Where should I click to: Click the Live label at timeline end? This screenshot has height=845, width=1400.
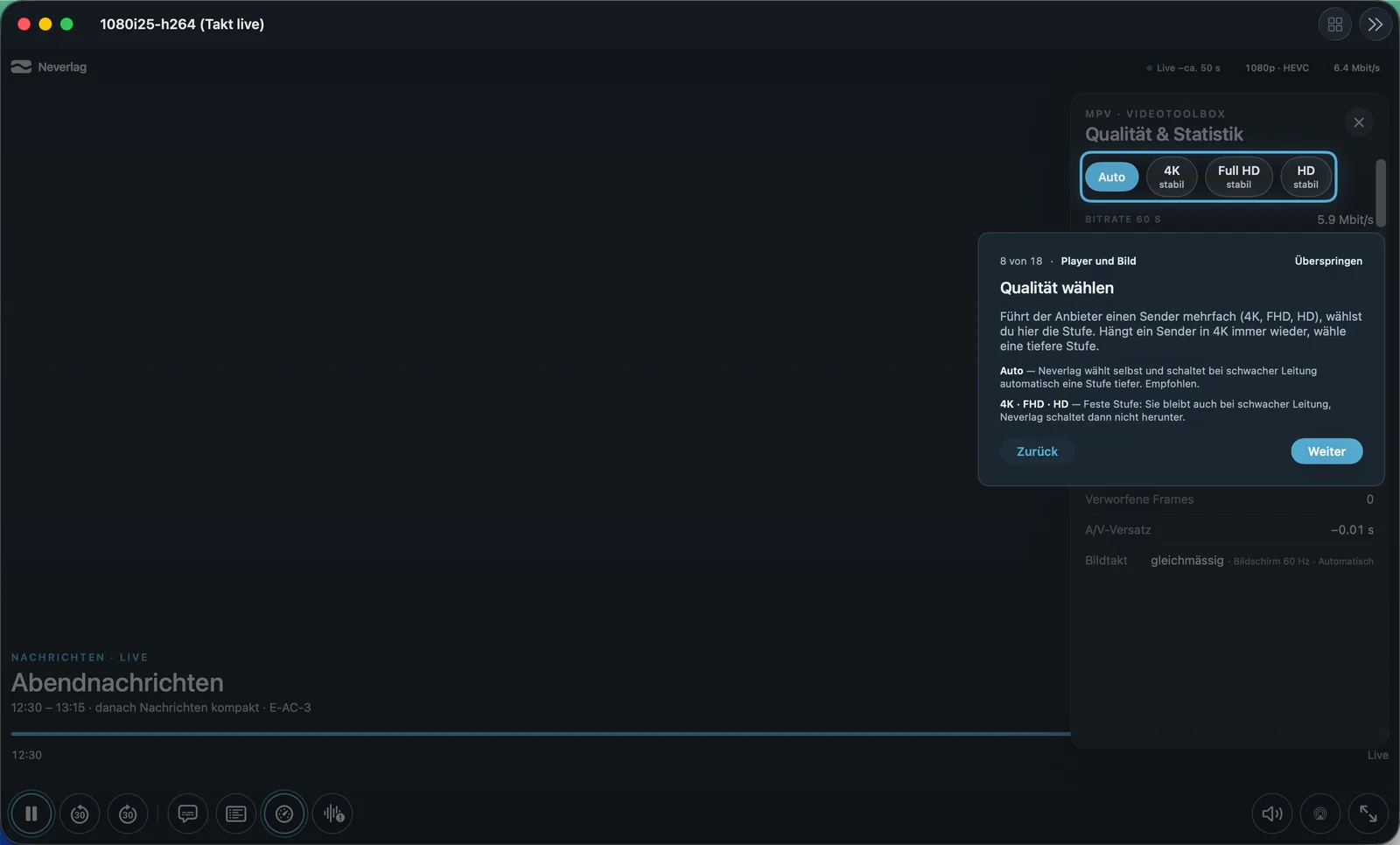pyautogui.click(x=1377, y=755)
